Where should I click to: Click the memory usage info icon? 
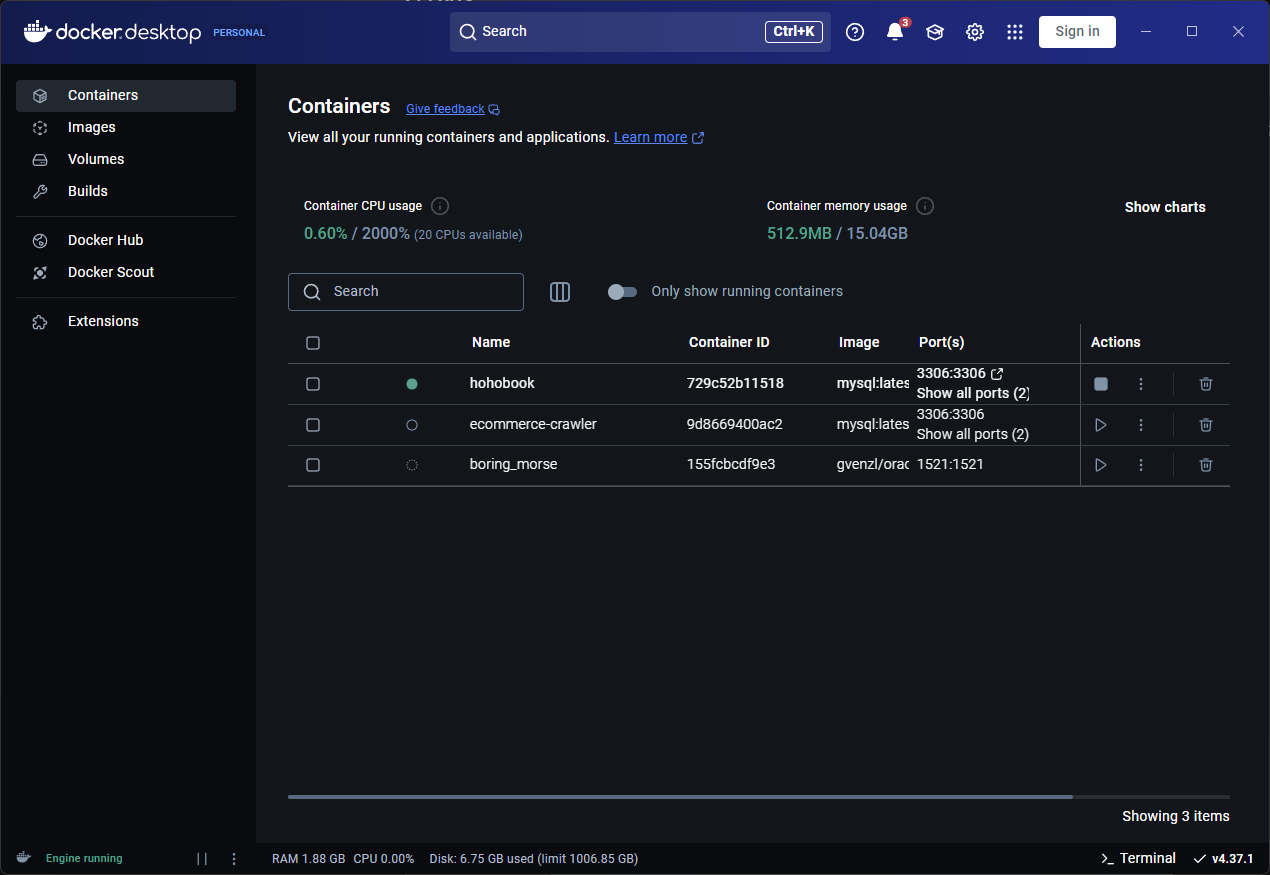925,206
